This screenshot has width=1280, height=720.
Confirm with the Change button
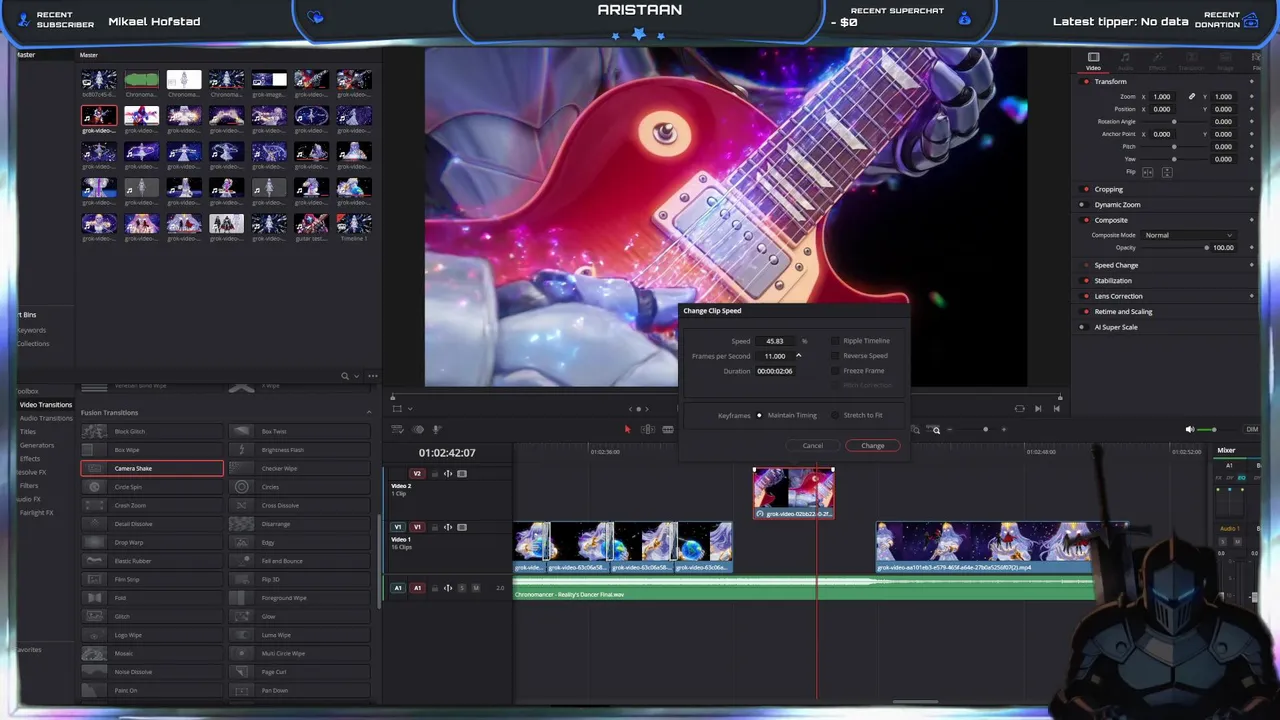click(x=873, y=446)
